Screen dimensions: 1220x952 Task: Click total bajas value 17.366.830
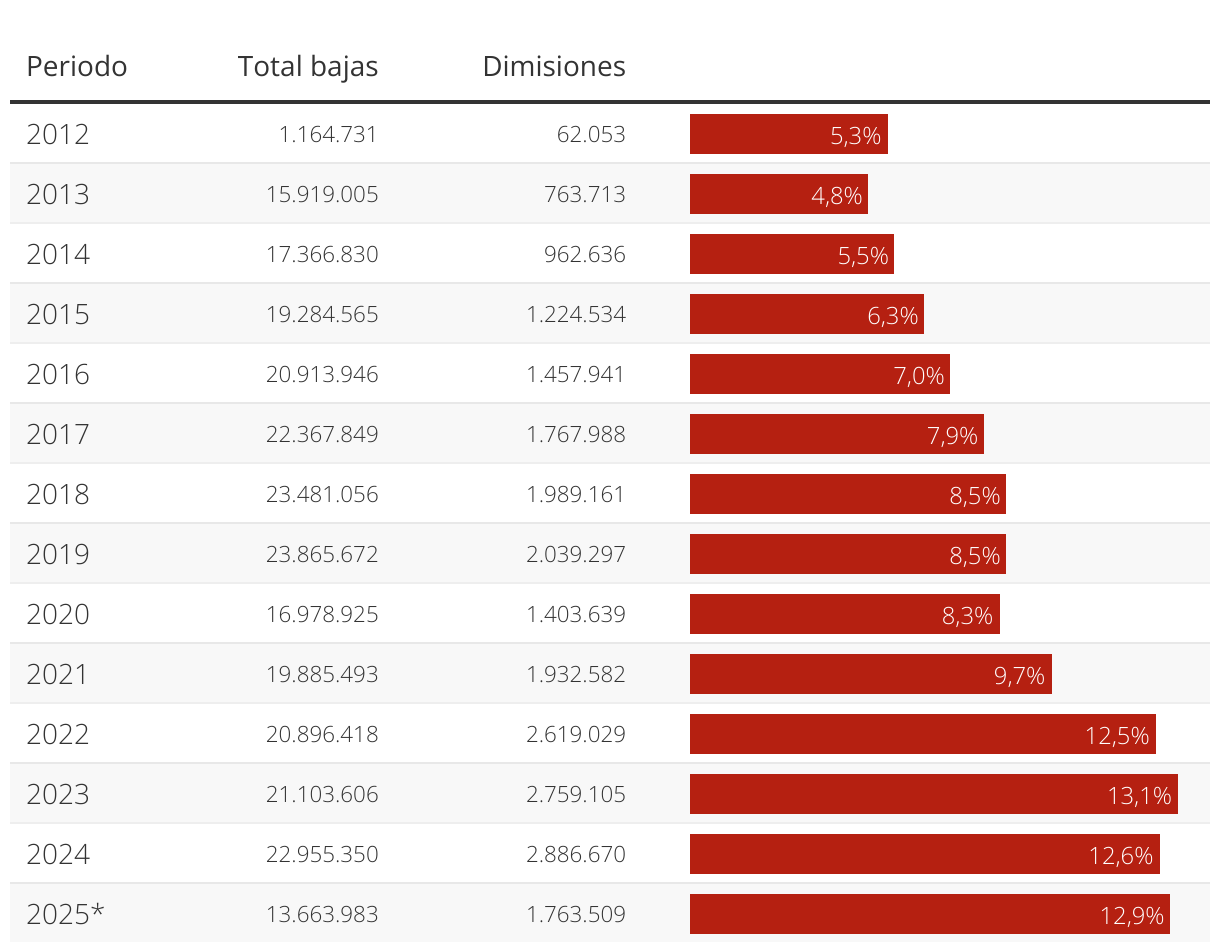(322, 255)
